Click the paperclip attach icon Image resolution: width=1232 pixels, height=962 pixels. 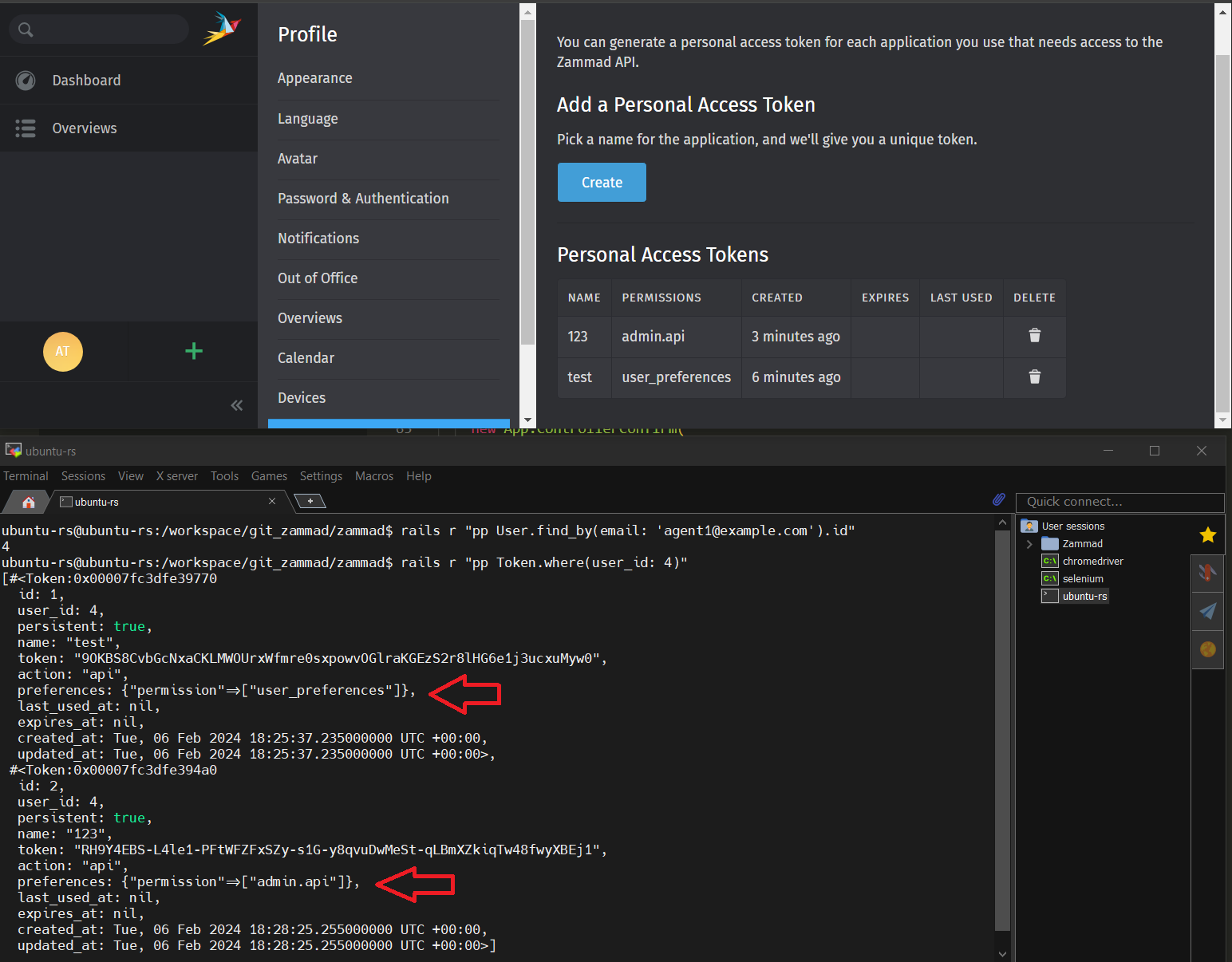point(998,499)
